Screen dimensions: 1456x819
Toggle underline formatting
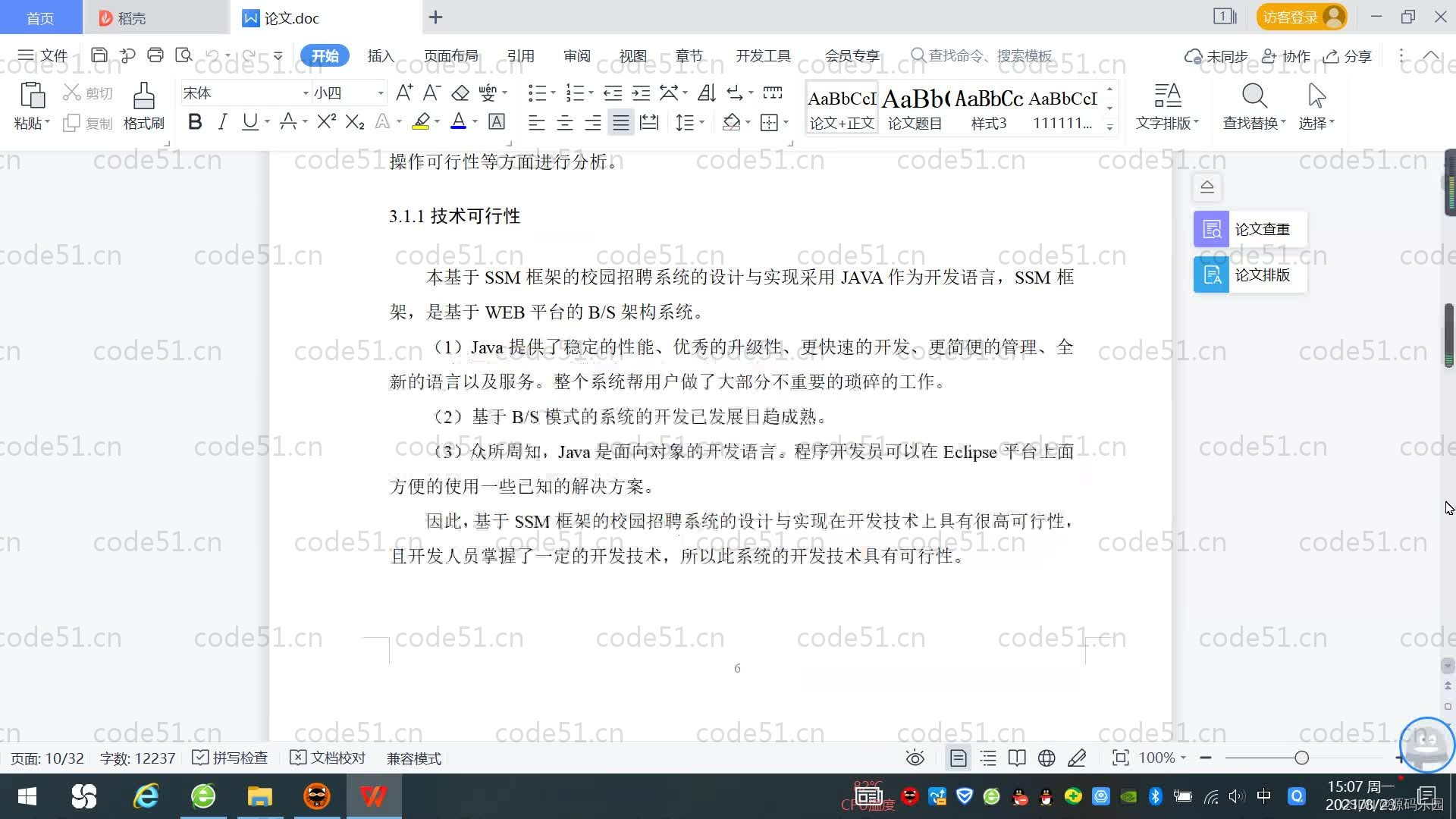tap(249, 121)
